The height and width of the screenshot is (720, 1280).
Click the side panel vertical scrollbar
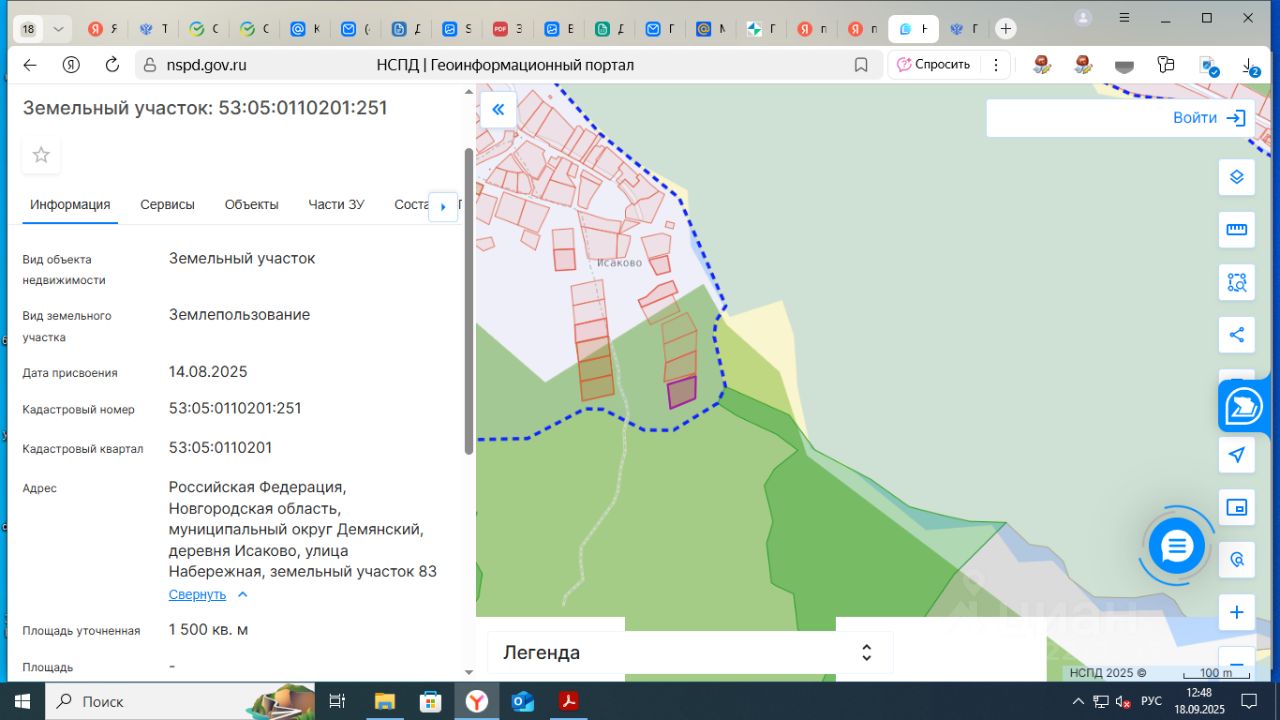(469, 300)
